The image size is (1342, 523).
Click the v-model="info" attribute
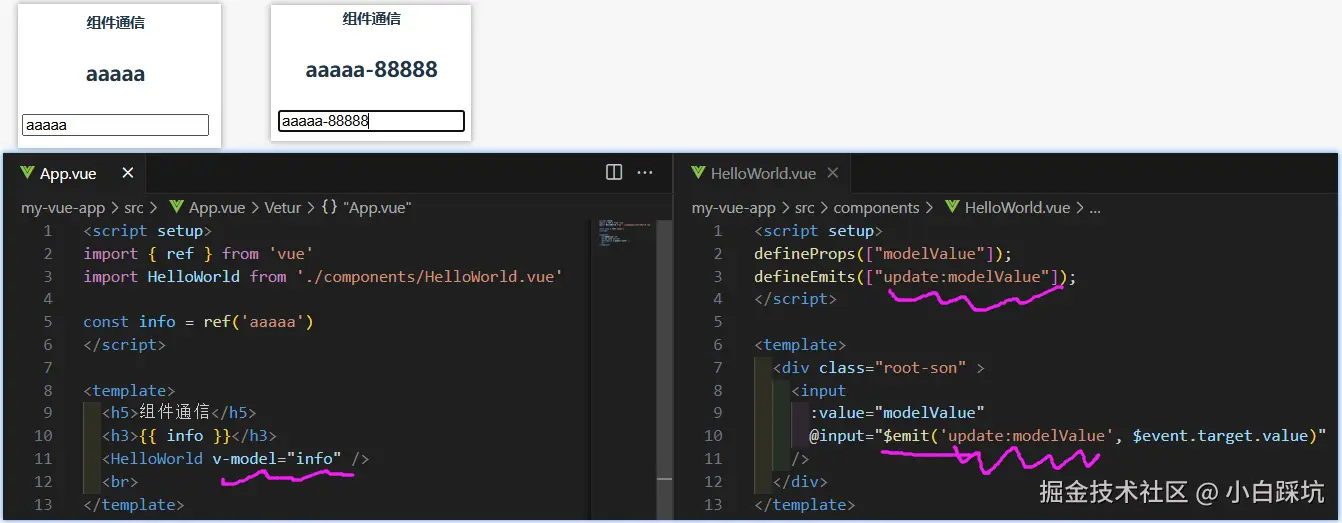tap(277, 459)
